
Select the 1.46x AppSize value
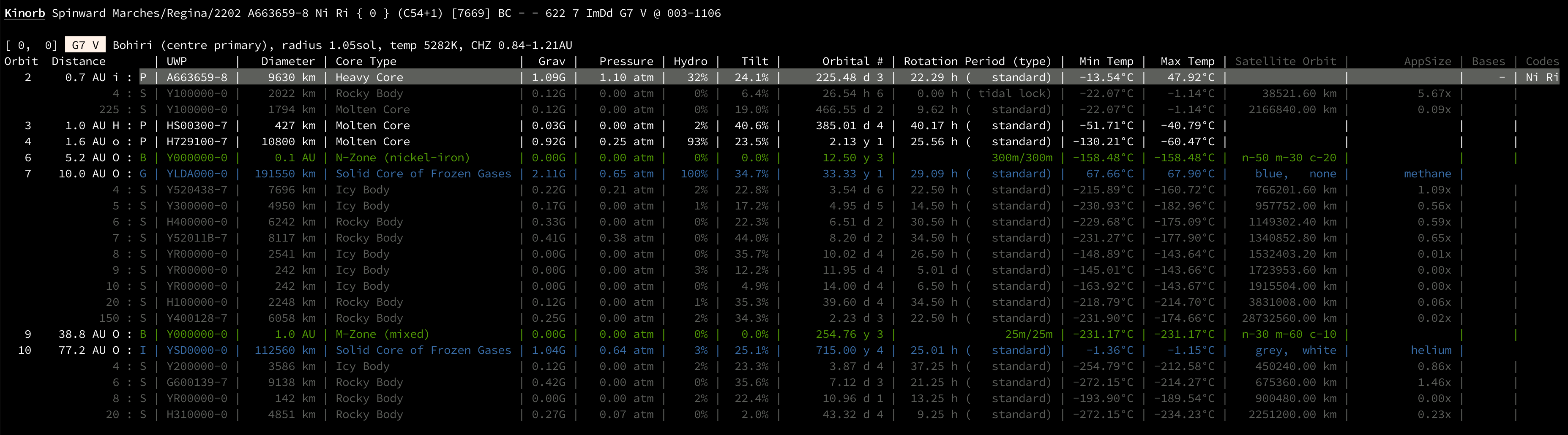click(1434, 382)
